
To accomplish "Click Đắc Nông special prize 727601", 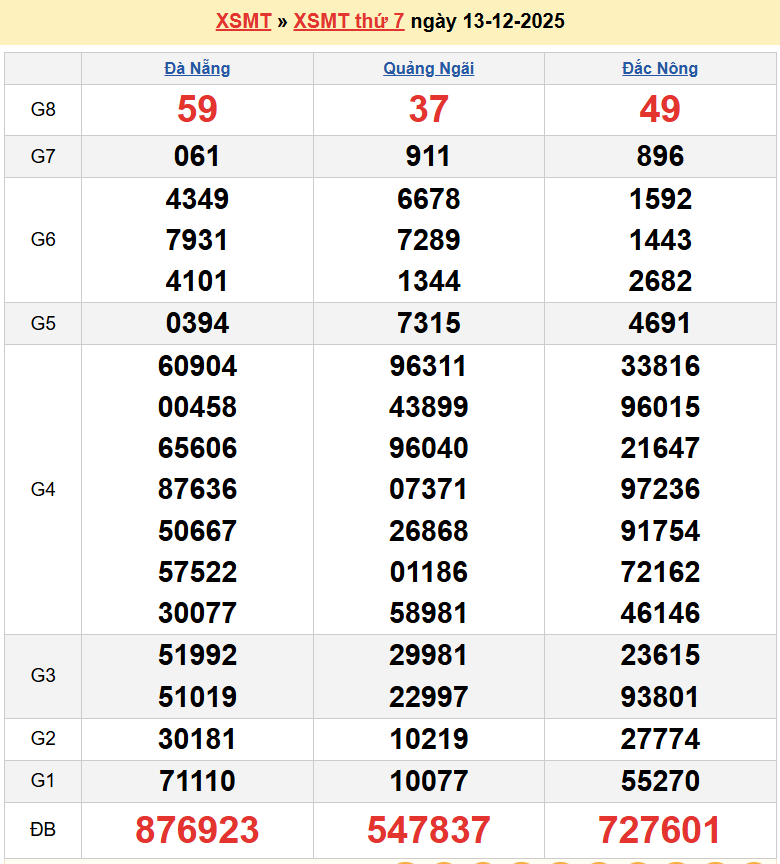I will point(660,830).
